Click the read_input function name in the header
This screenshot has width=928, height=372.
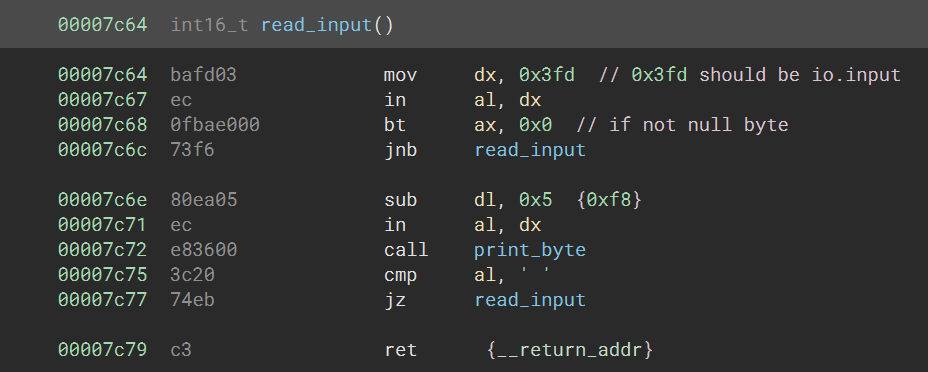317,25
